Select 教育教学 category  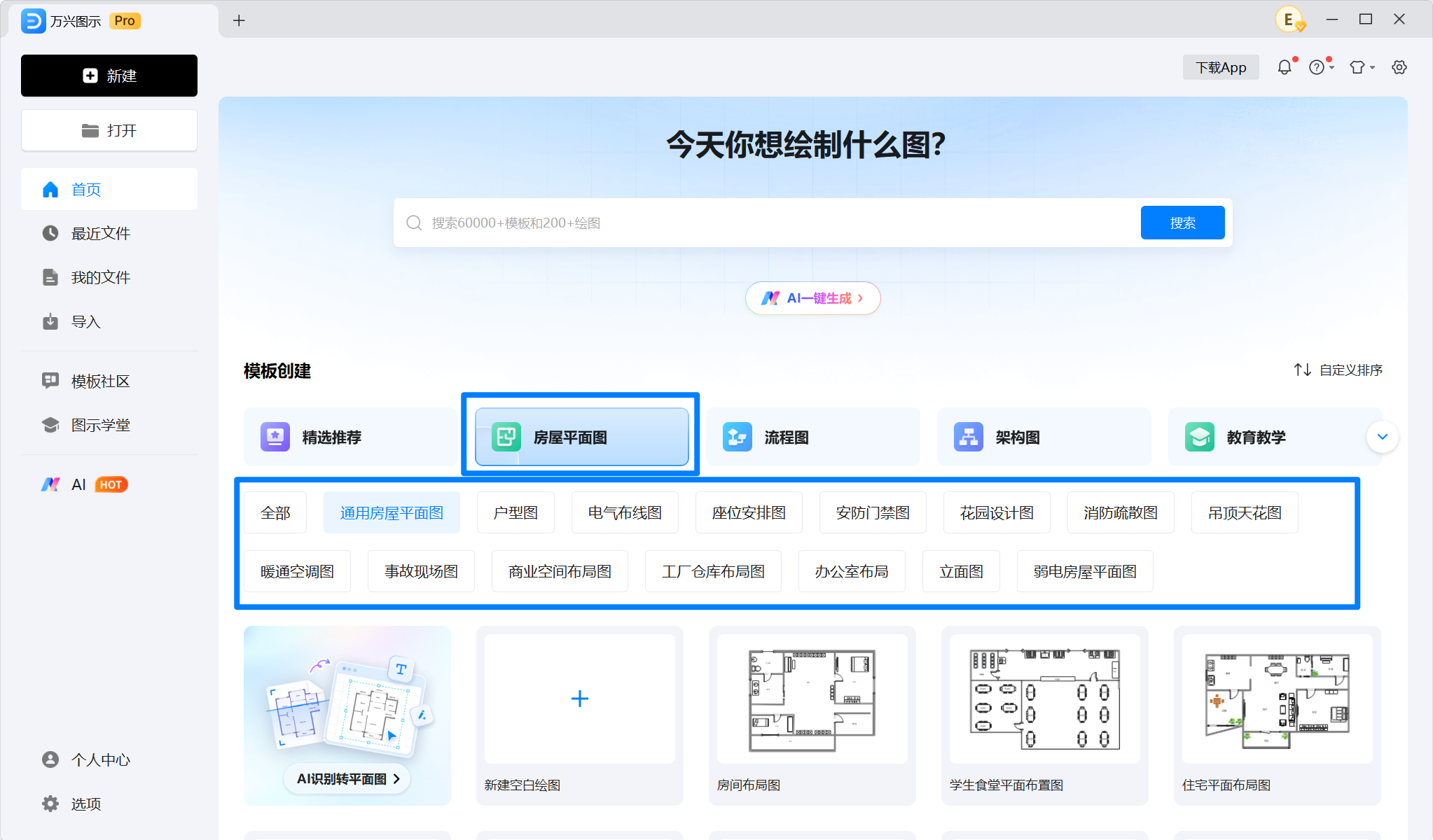[1266, 437]
